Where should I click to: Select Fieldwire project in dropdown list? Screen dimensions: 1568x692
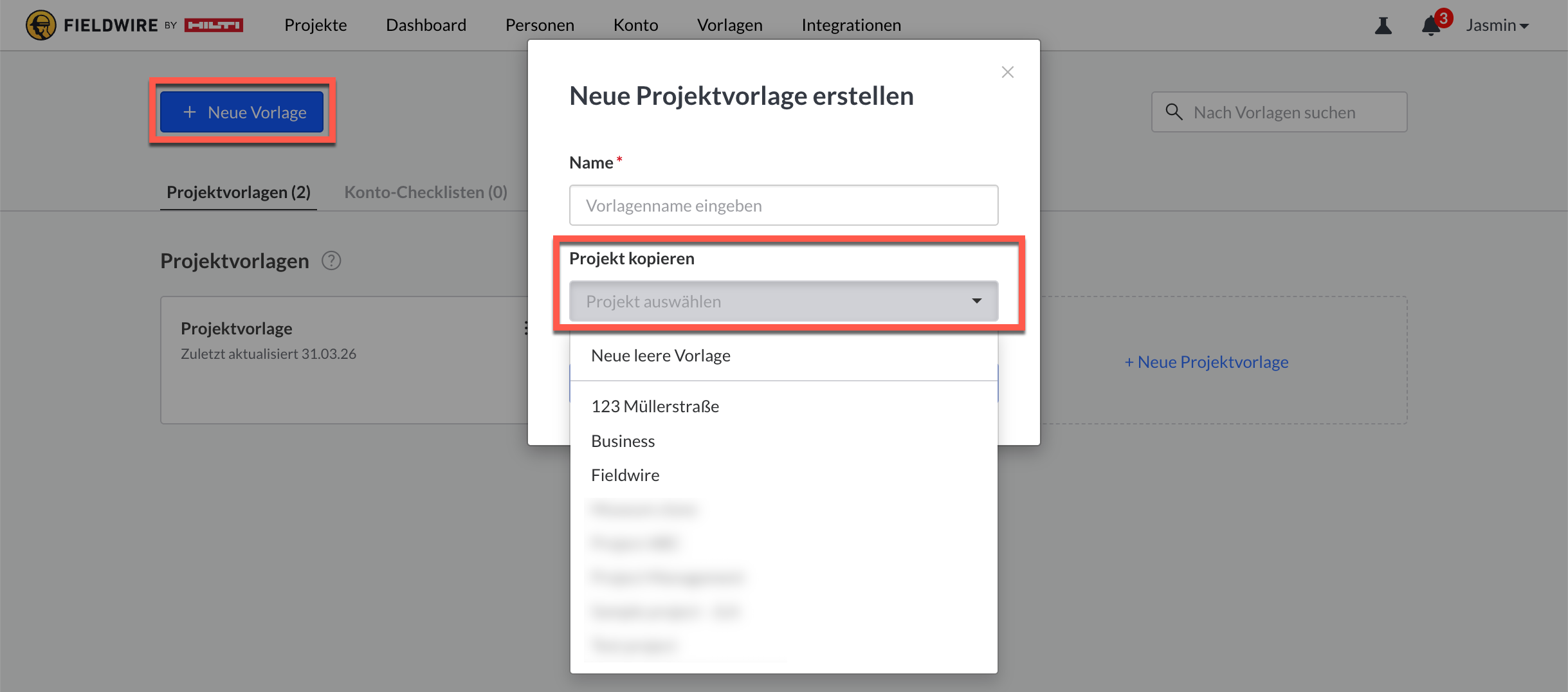pos(625,475)
